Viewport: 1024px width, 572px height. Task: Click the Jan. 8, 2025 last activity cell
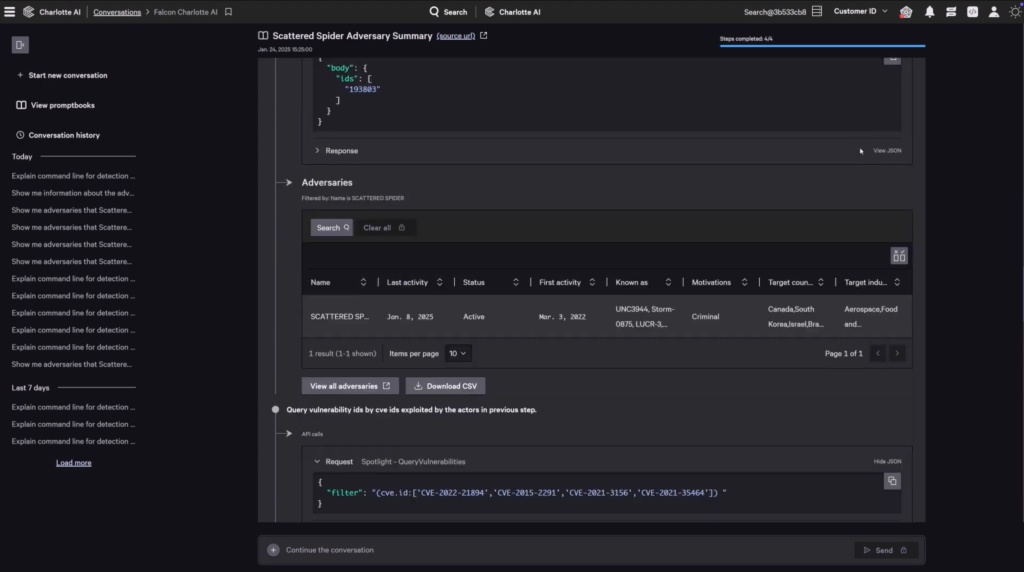pyautogui.click(x=410, y=317)
